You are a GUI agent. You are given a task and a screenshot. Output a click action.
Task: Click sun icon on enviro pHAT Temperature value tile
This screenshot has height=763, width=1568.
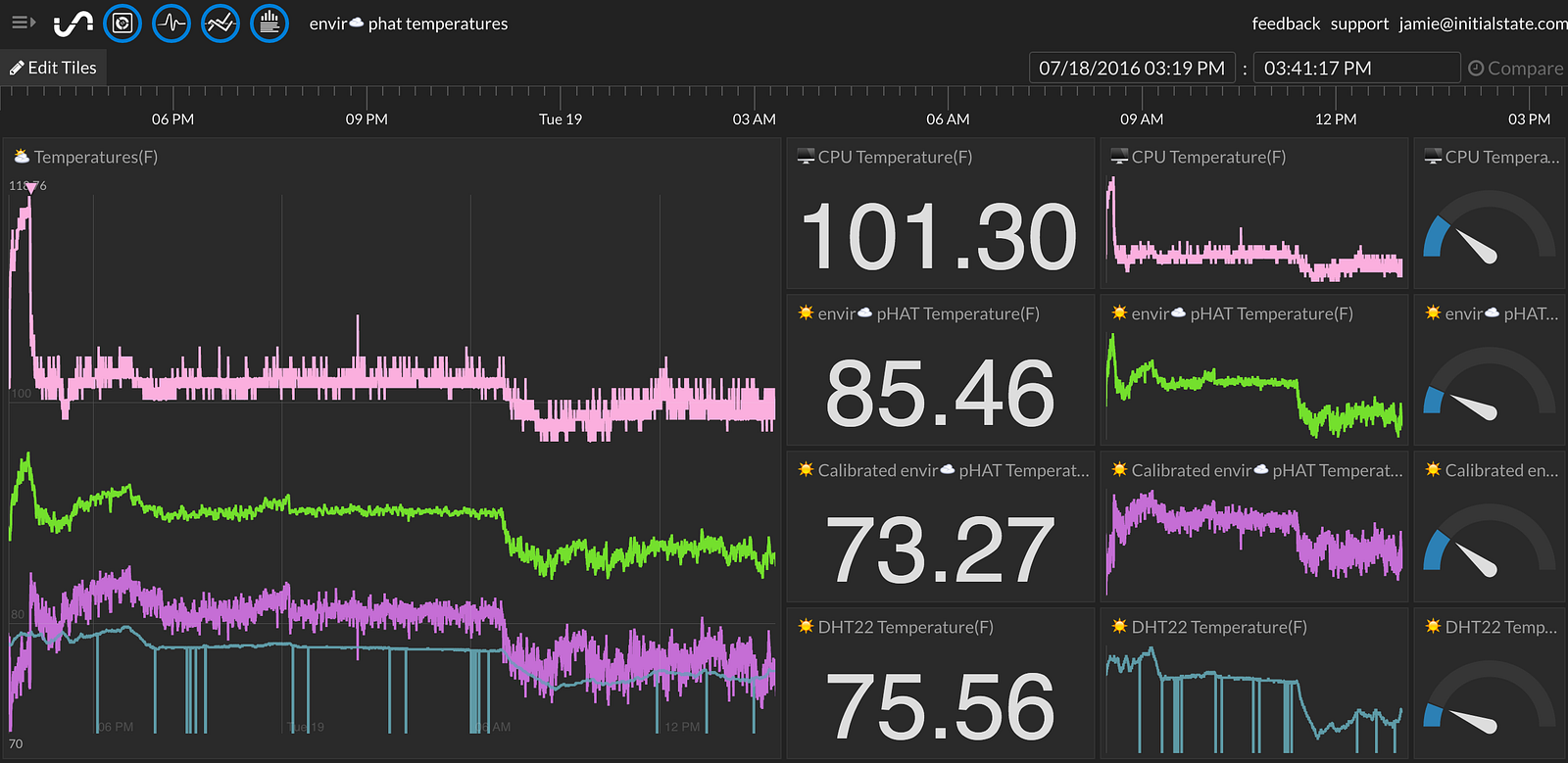click(806, 312)
